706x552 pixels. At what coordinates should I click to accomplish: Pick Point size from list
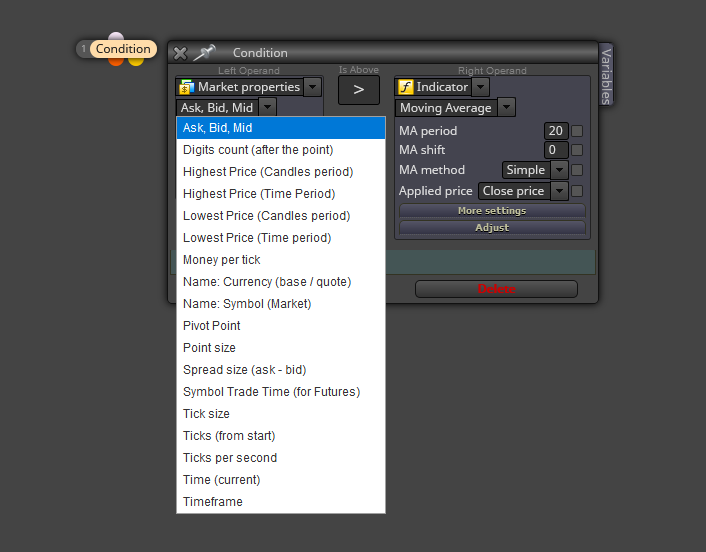tap(281, 348)
